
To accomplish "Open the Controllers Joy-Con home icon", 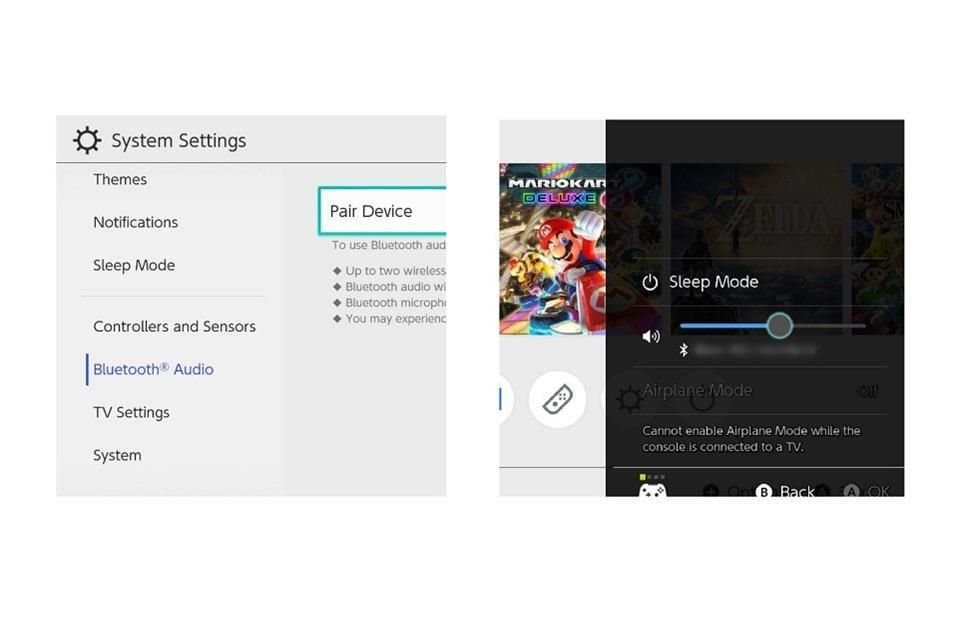I will tap(557, 399).
